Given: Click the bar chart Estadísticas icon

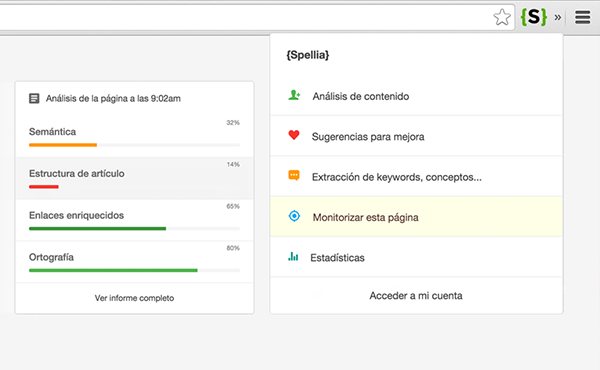Looking at the screenshot, I should pyautogui.click(x=293, y=256).
